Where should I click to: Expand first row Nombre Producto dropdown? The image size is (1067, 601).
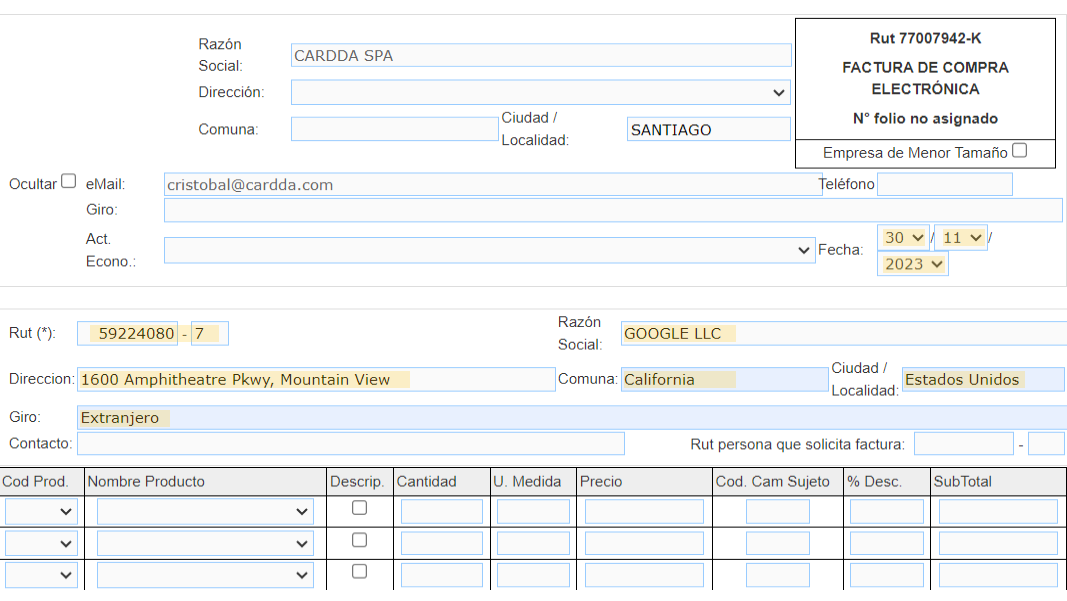[205, 512]
